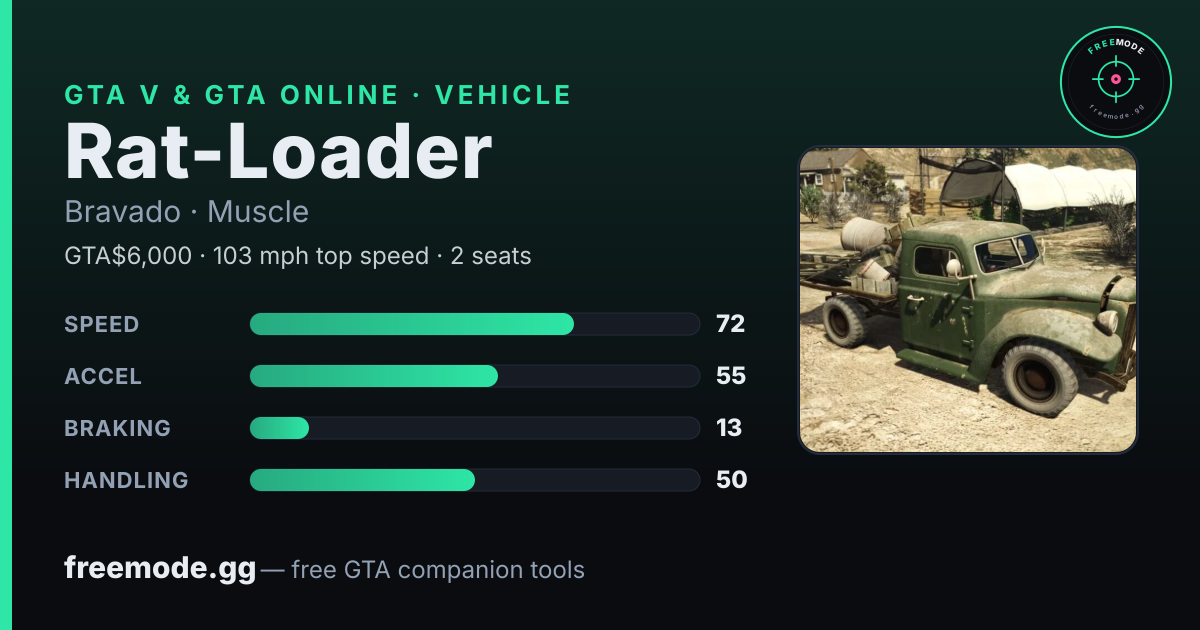Image resolution: width=1200 pixels, height=630 pixels.
Task: Click the braking value 13
Action: tap(729, 428)
